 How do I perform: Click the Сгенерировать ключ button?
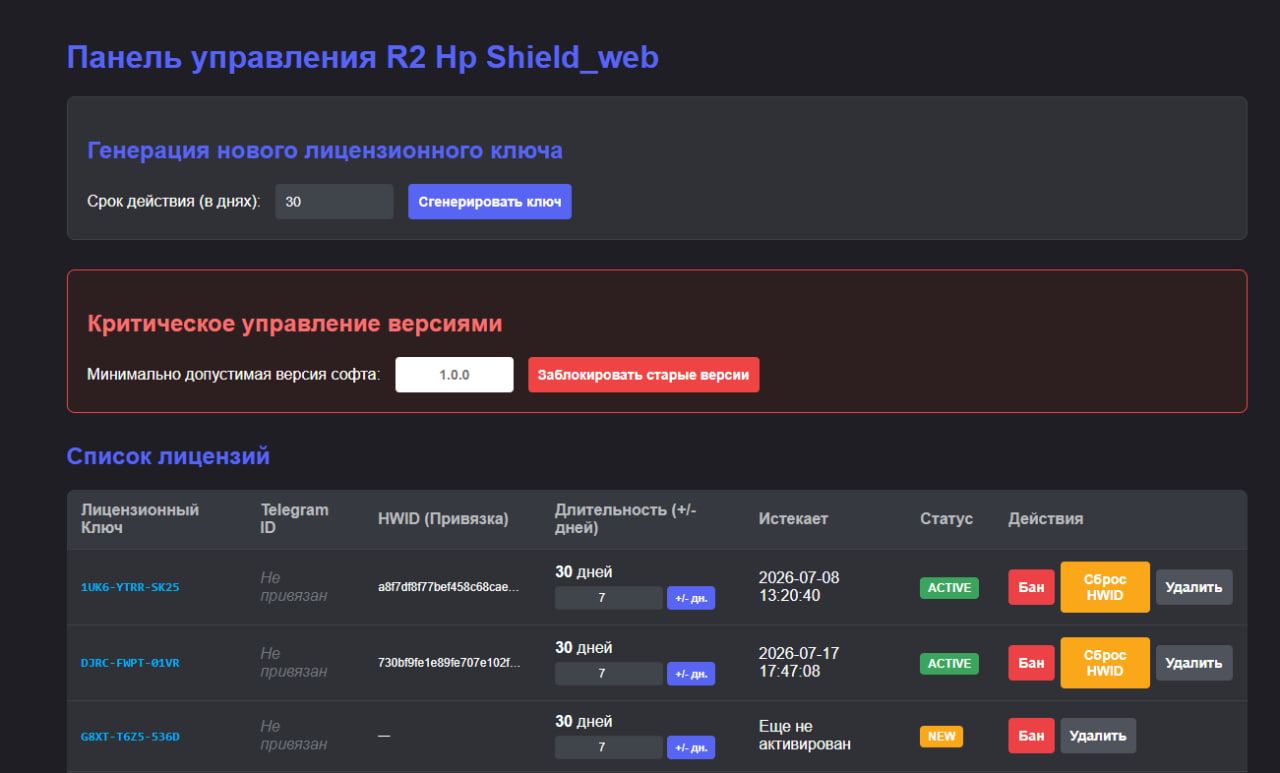490,201
